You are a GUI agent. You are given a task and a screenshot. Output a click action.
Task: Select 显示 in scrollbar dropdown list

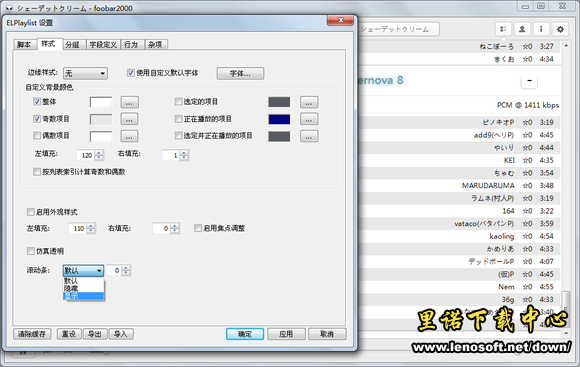[84, 296]
